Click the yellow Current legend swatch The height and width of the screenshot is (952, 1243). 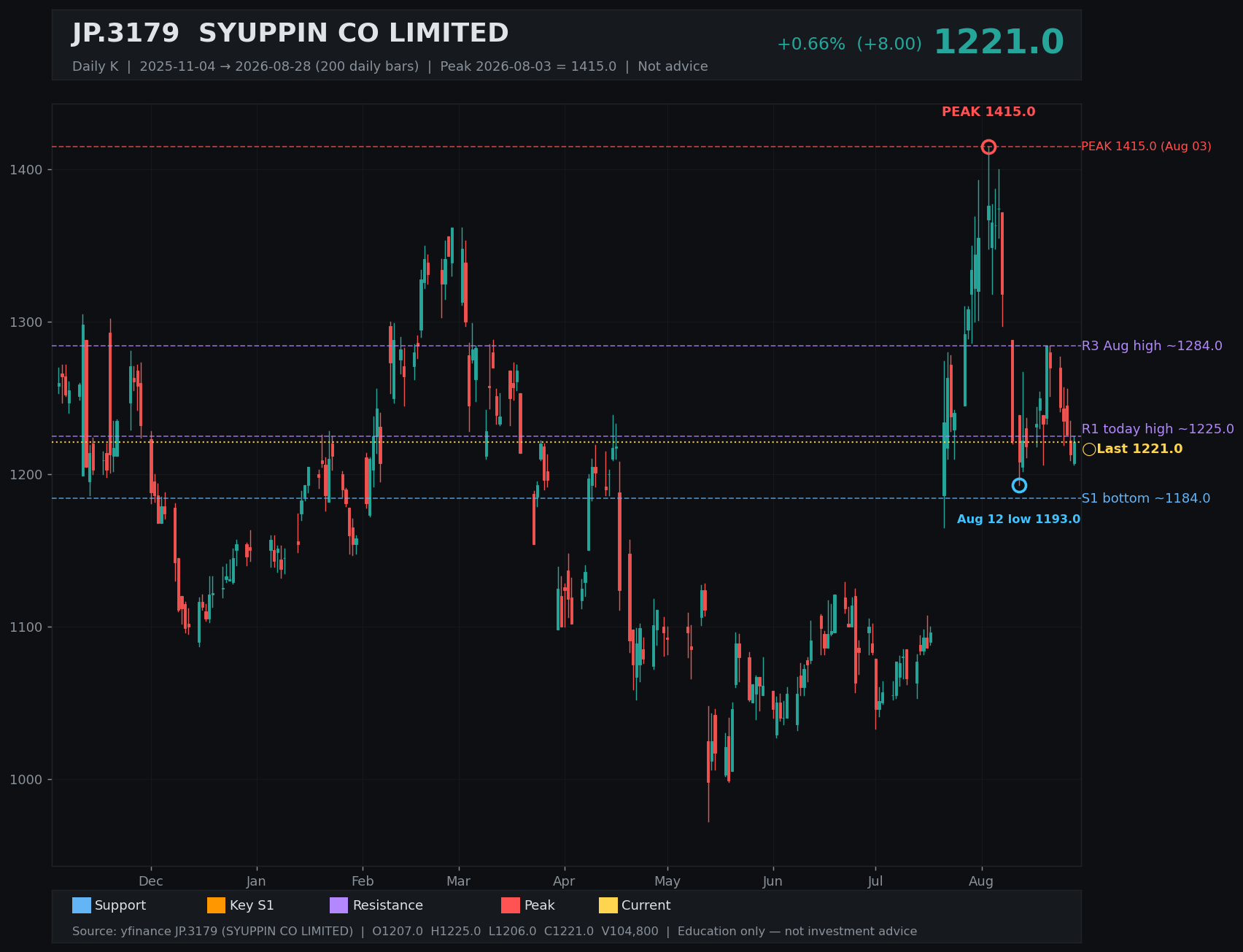click(608, 905)
